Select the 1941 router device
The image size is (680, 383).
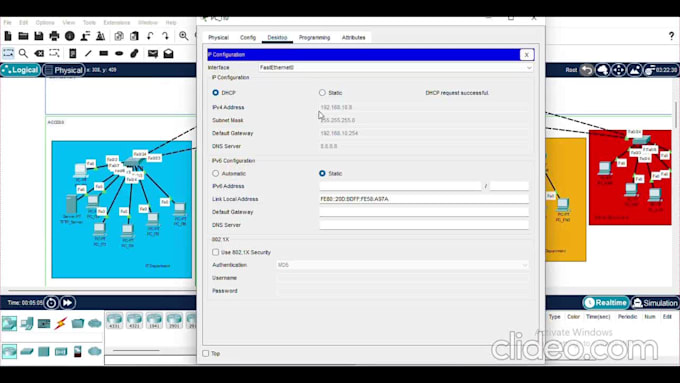click(154, 321)
